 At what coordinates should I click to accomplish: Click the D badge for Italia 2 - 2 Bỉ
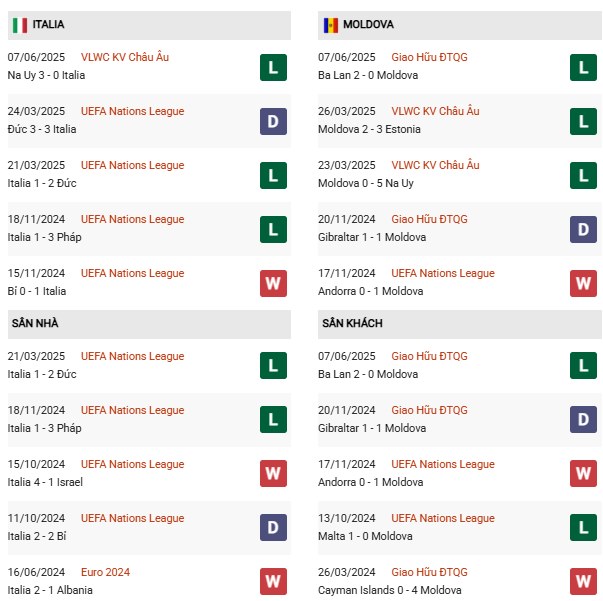pos(273,528)
